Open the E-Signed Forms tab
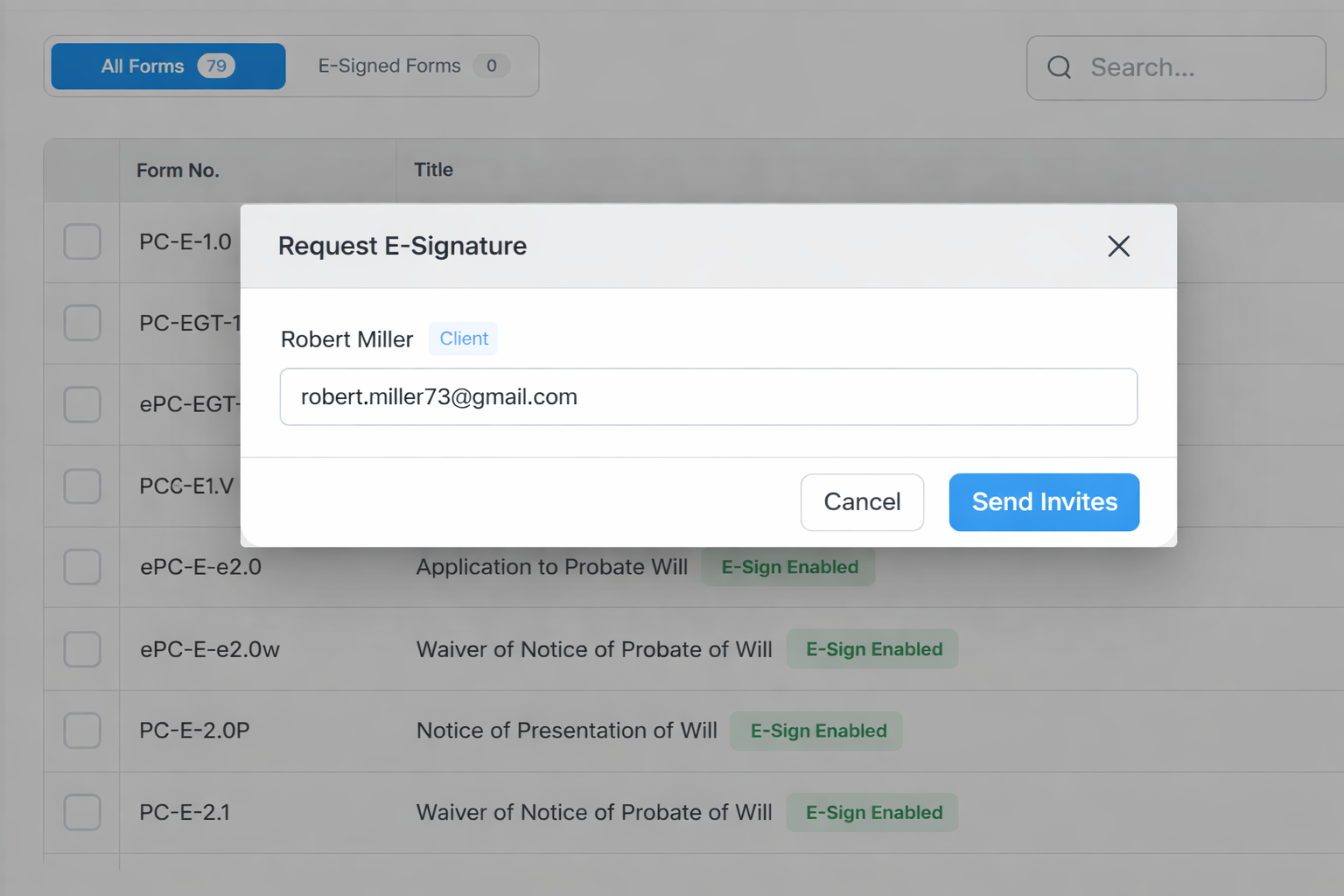 (412, 66)
